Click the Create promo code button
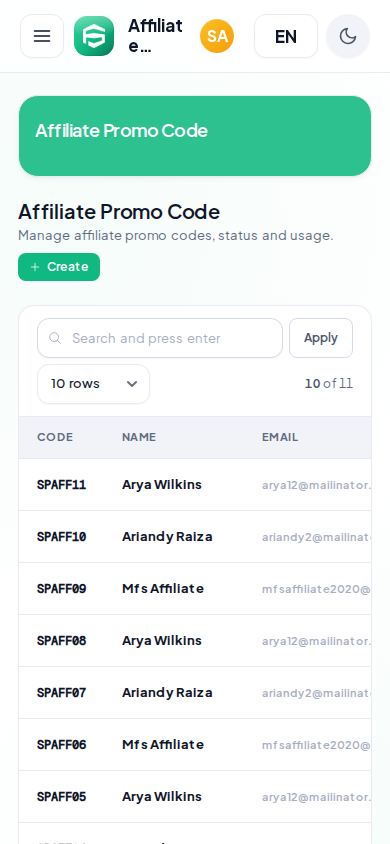The height and width of the screenshot is (844, 390). coord(59,267)
